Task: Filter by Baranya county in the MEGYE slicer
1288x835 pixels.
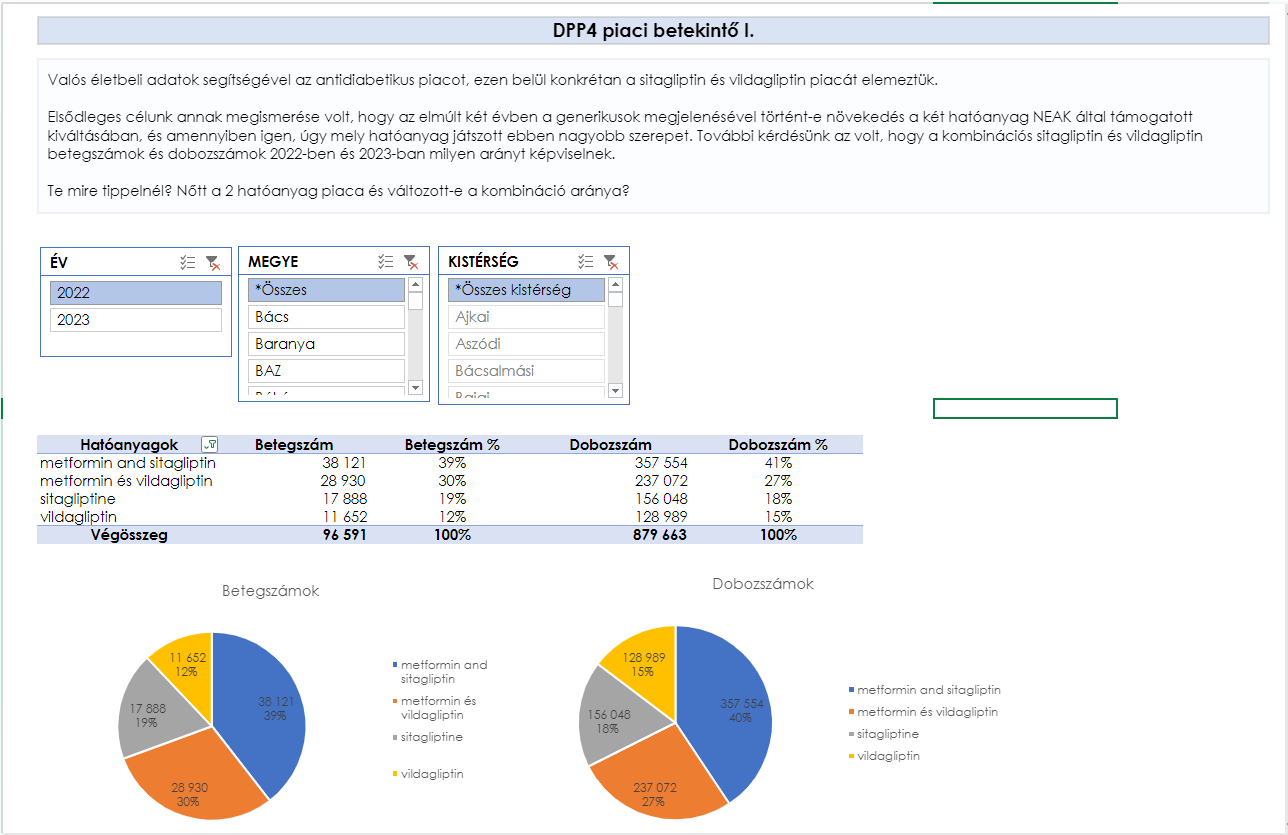Action: [x=326, y=344]
